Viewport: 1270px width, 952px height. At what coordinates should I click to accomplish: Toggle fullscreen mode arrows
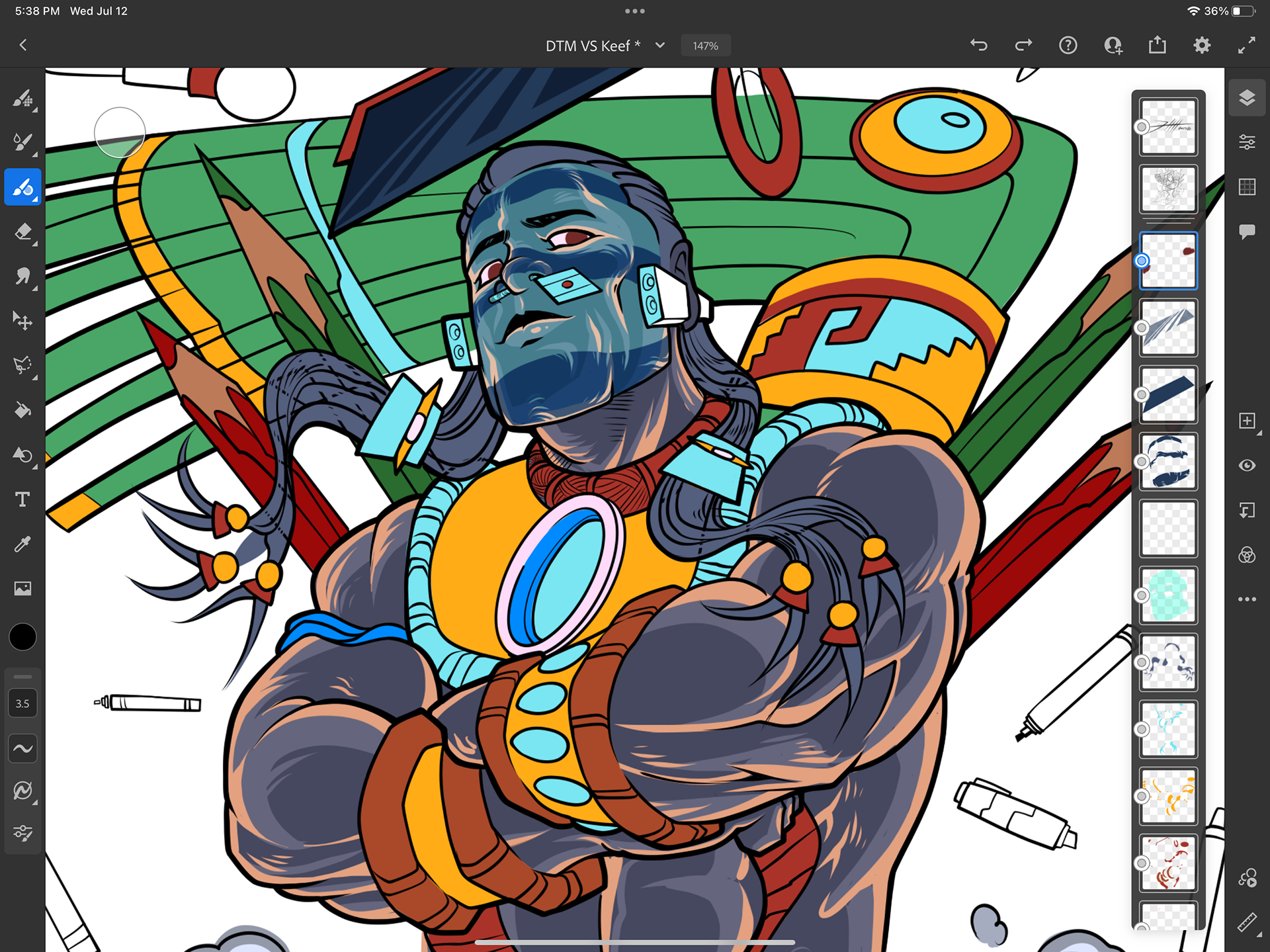(1246, 46)
